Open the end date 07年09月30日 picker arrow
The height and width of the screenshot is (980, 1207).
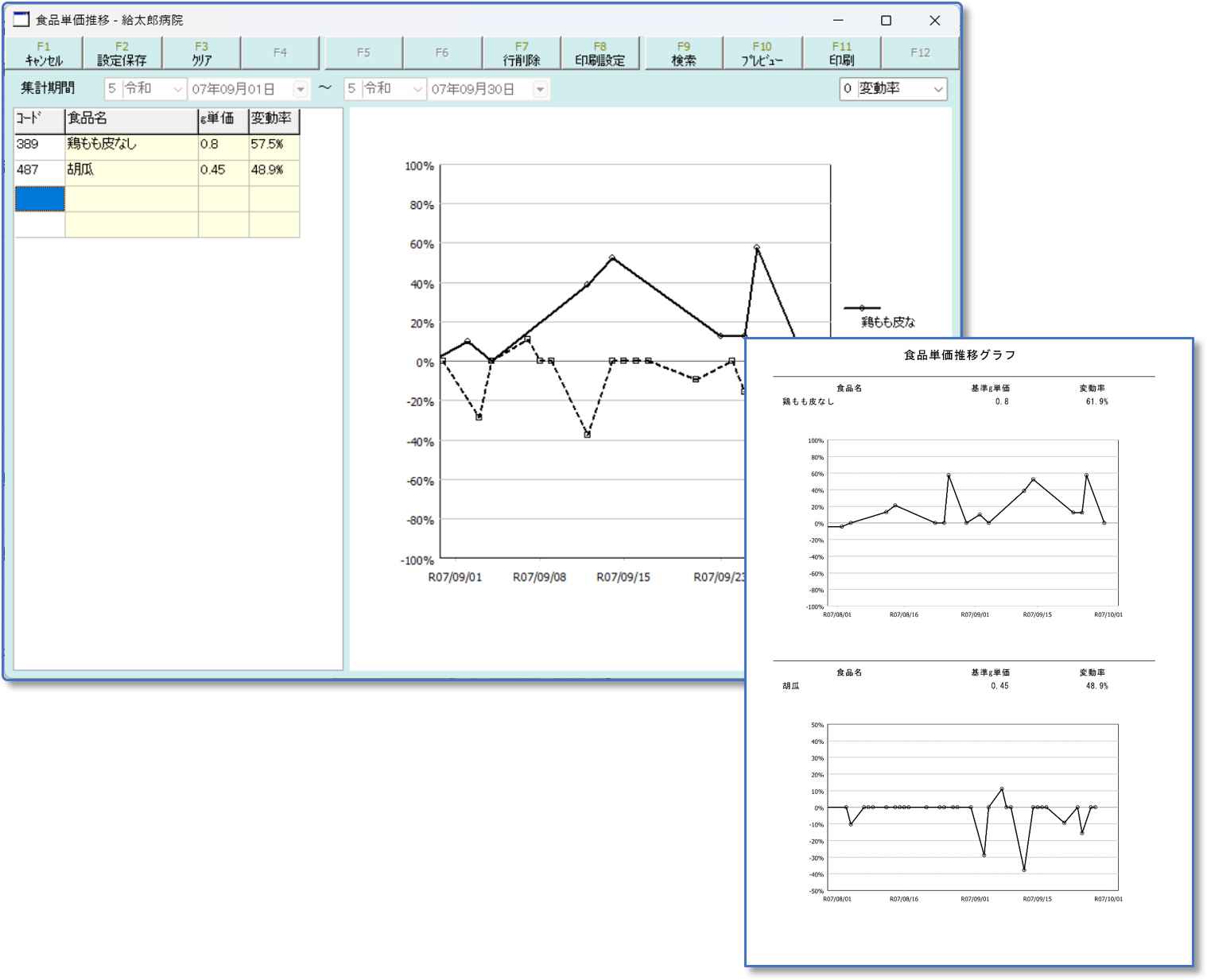click(540, 89)
